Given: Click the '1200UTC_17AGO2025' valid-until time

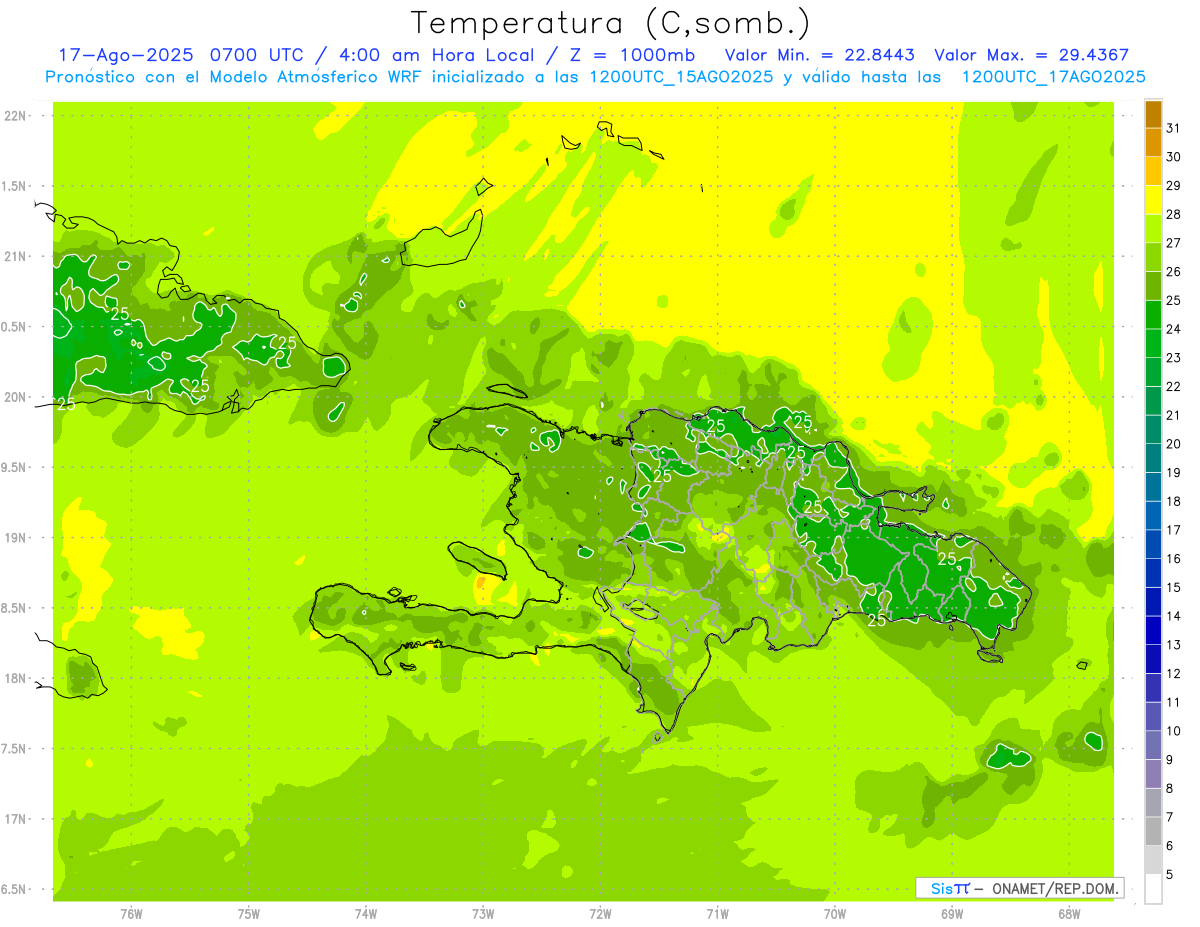Looking at the screenshot, I should (x=1053, y=77).
